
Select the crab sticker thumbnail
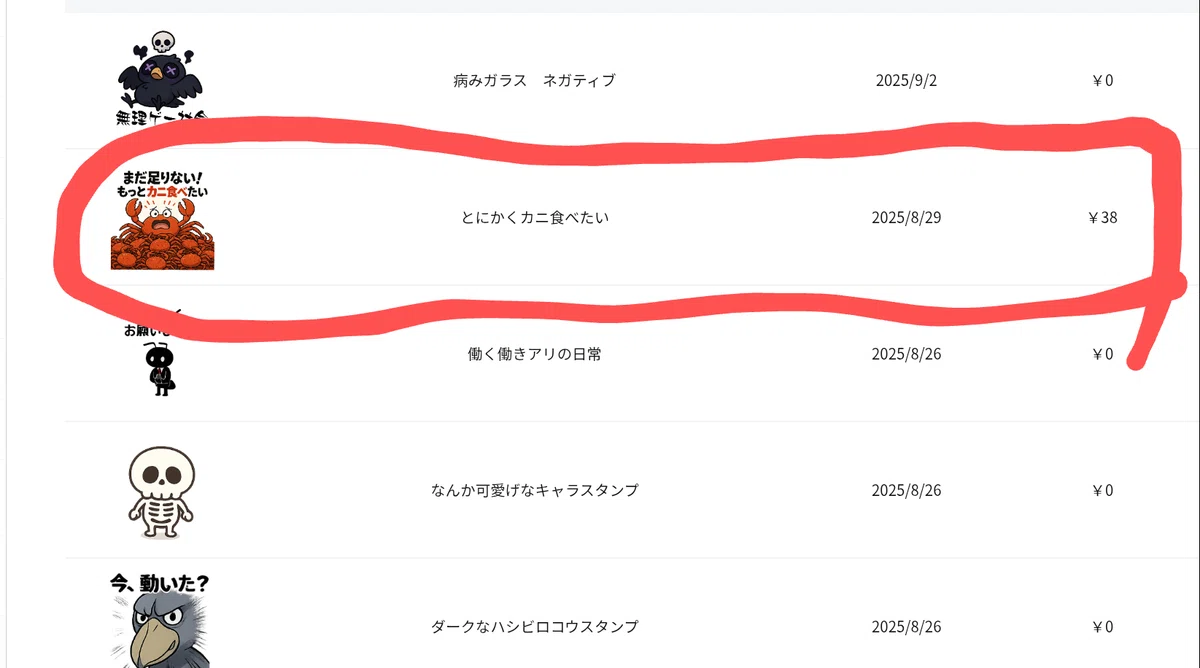point(163,218)
